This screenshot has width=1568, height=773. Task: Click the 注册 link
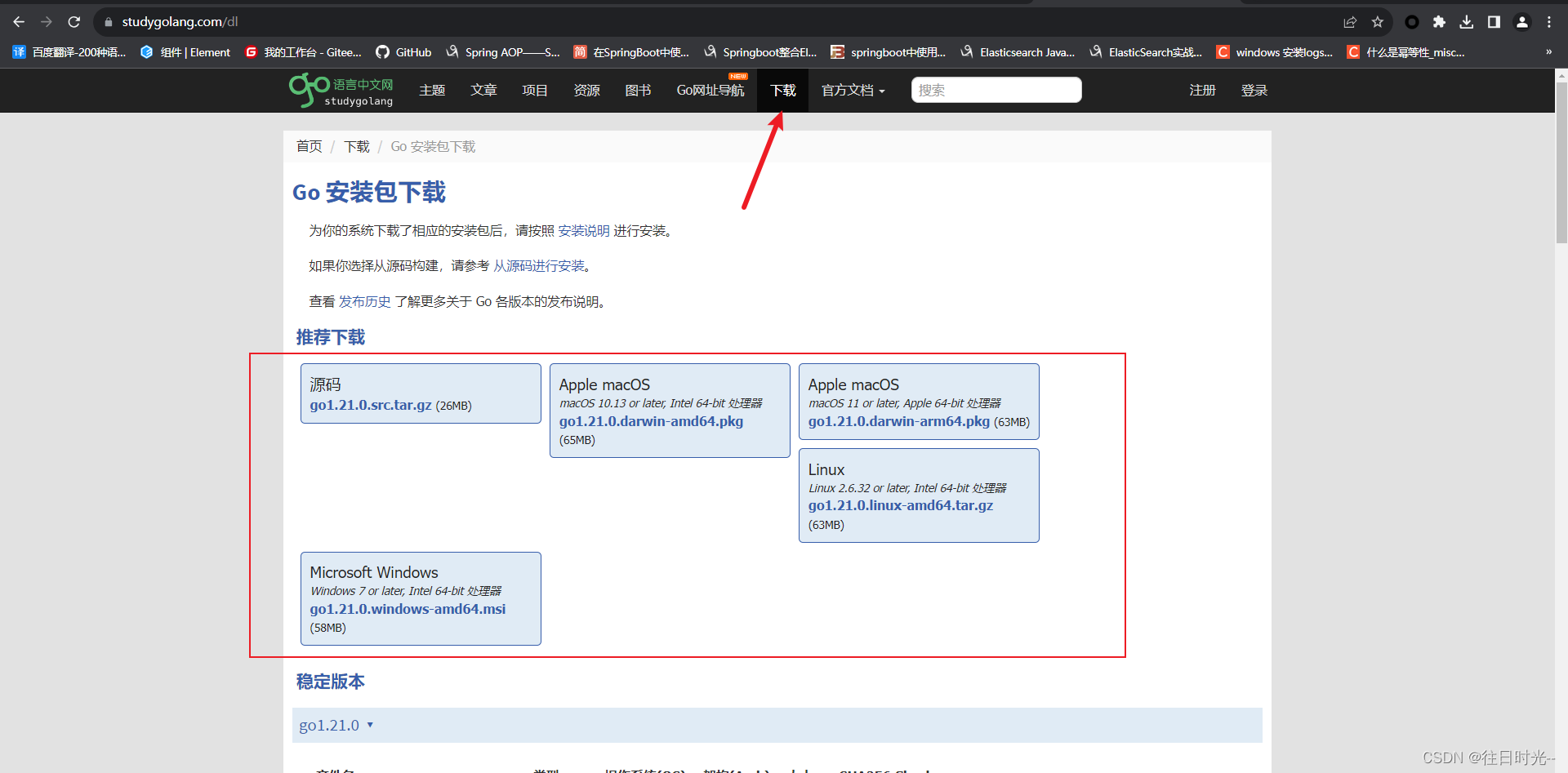click(1202, 91)
